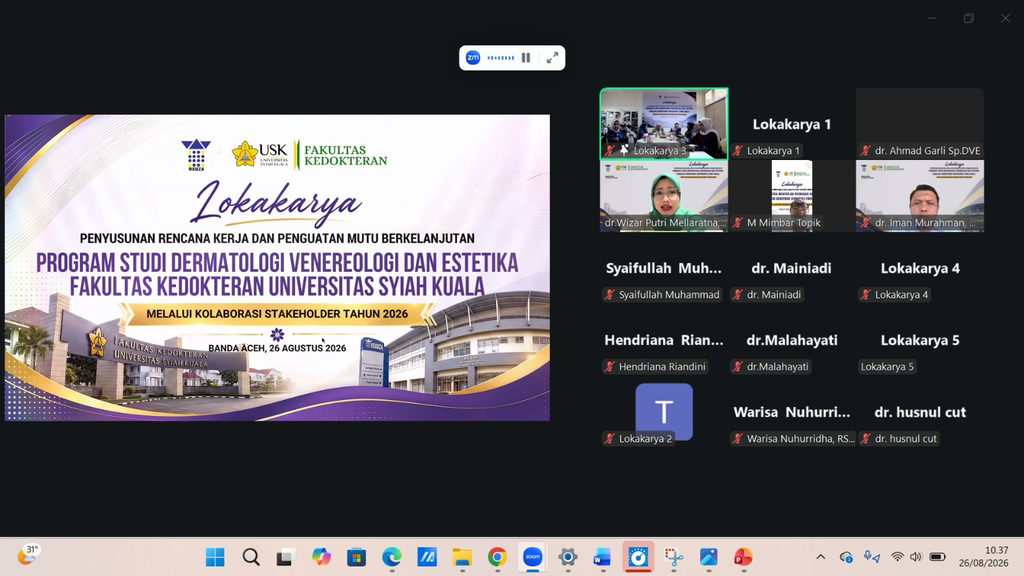
Task: Select Hendriana Riandini participant tile
Action: 664,340
